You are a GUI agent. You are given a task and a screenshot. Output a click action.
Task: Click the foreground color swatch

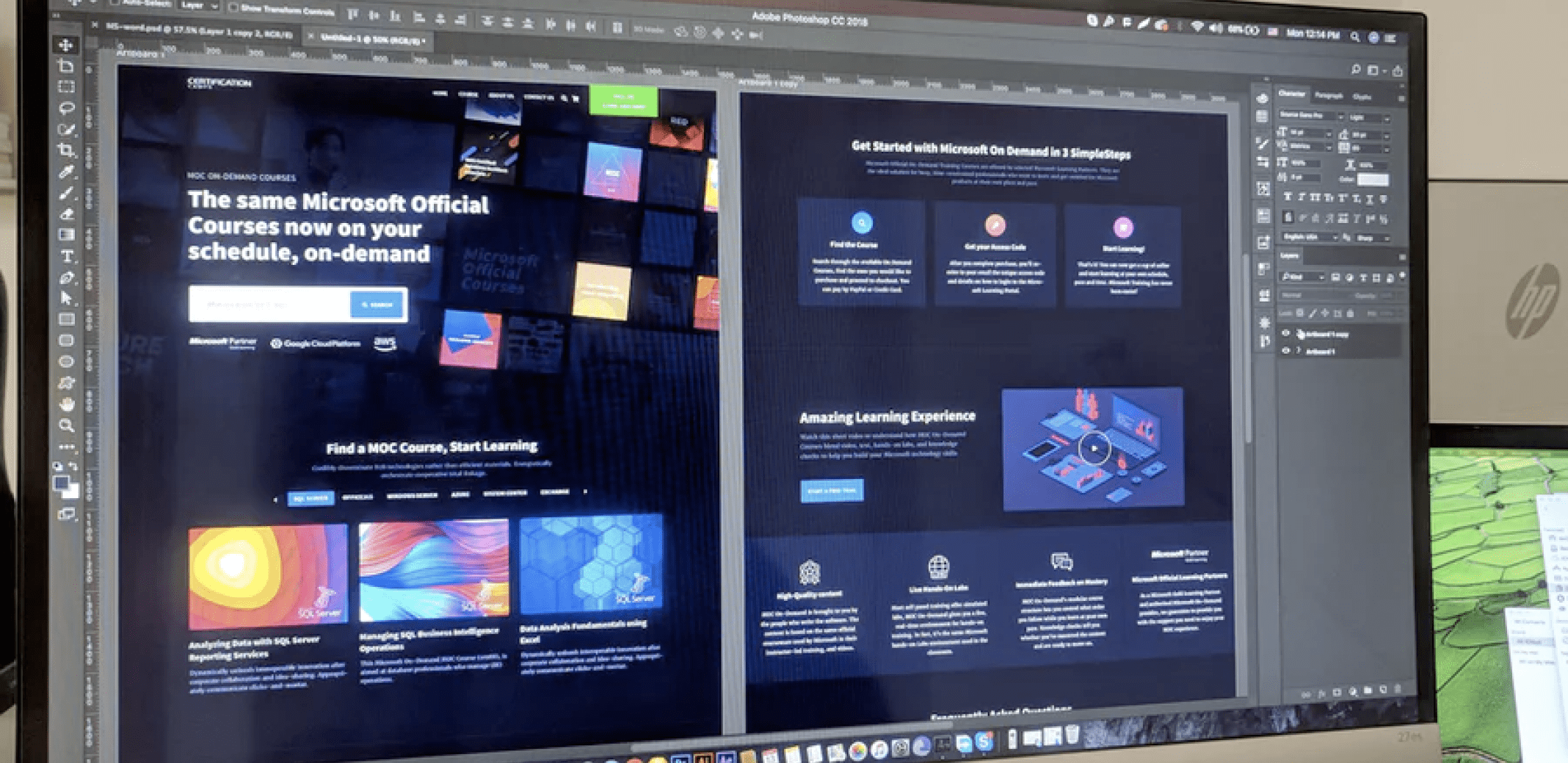click(60, 483)
